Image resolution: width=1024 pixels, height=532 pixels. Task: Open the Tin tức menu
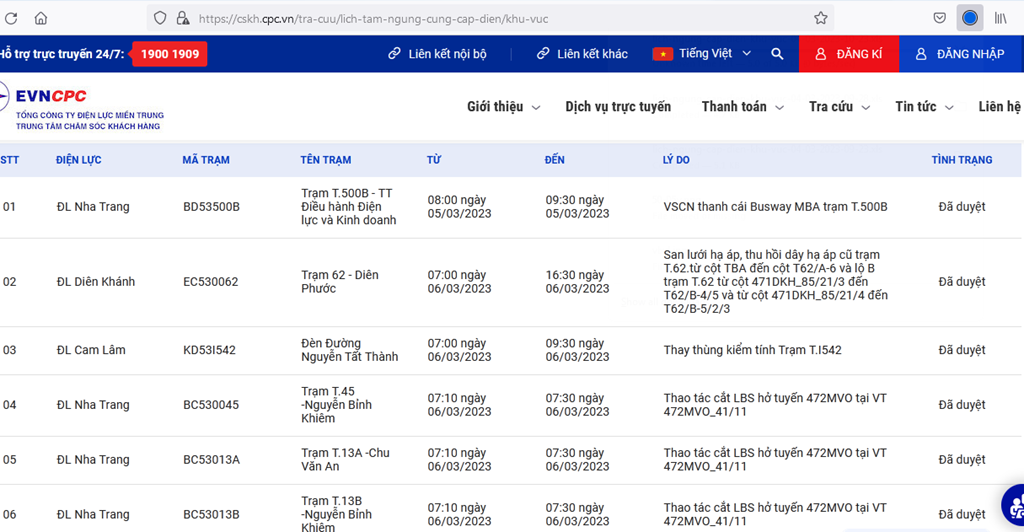(x=924, y=107)
